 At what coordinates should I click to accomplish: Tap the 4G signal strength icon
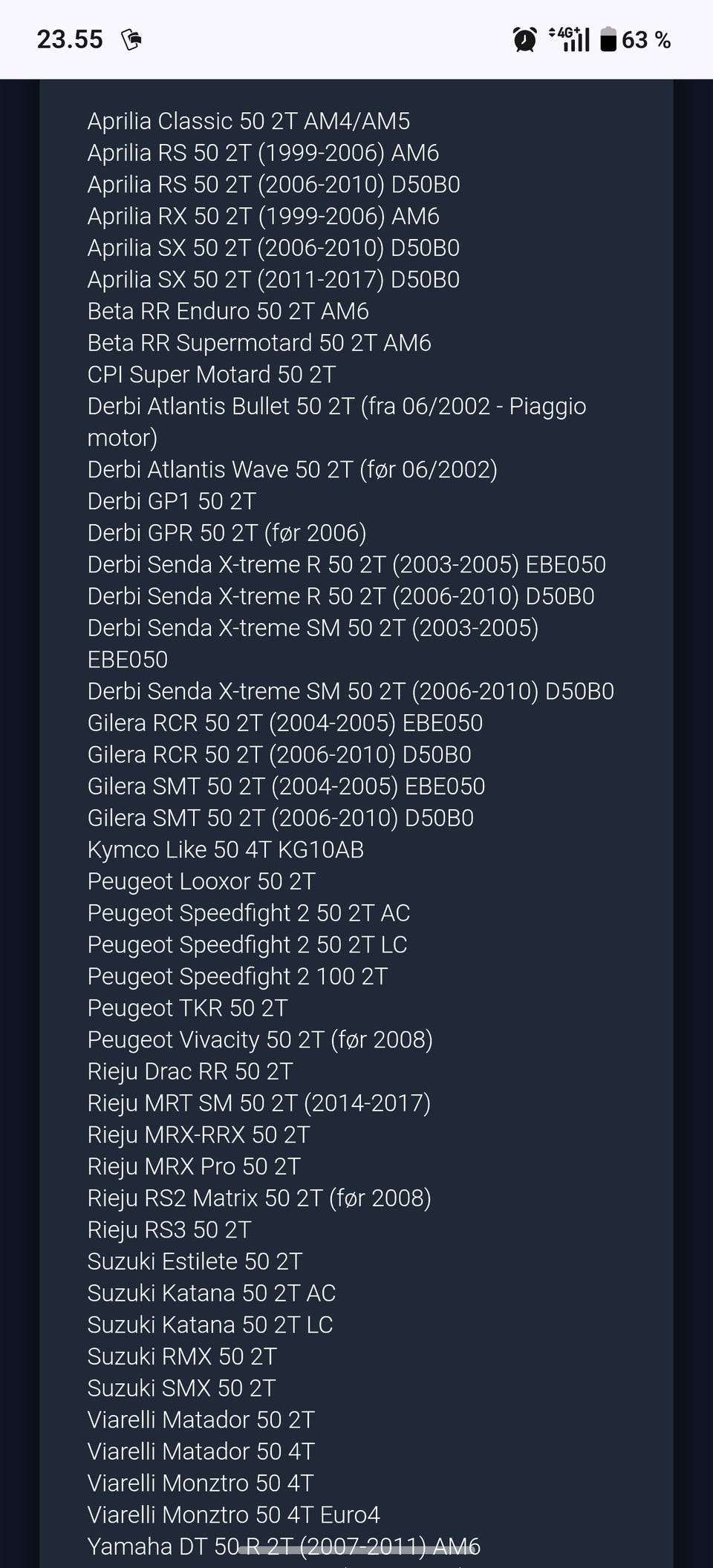[x=569, y=39]
